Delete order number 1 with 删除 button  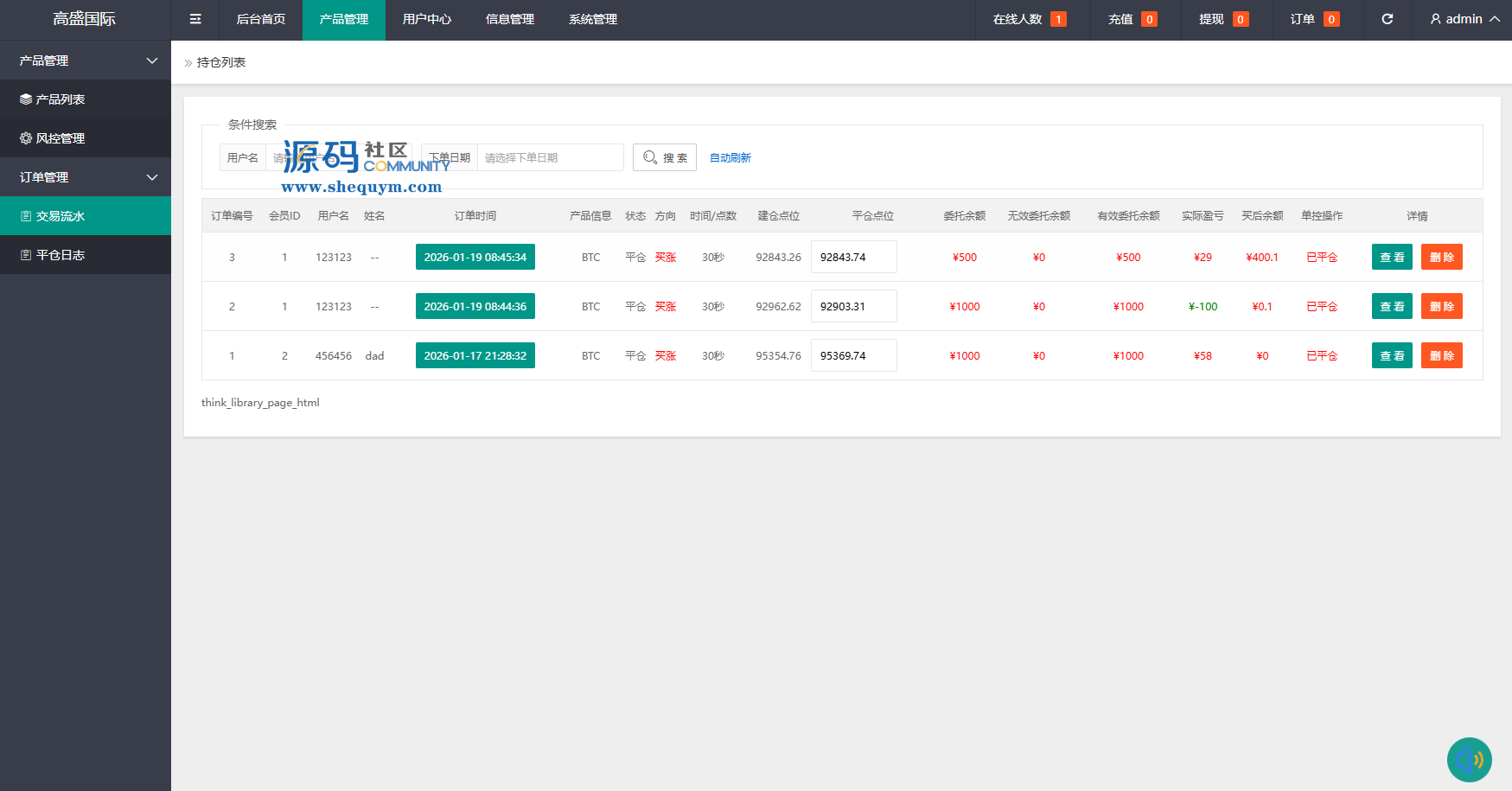click(1441, 355)
